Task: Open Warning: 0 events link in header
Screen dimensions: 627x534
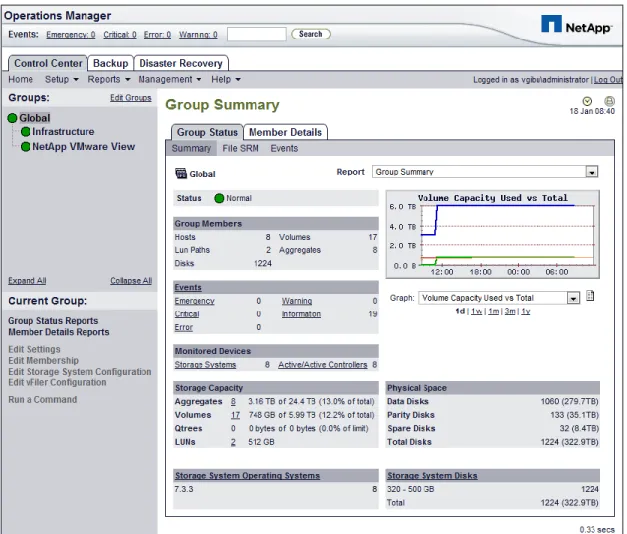Action: tap(198, 35)
